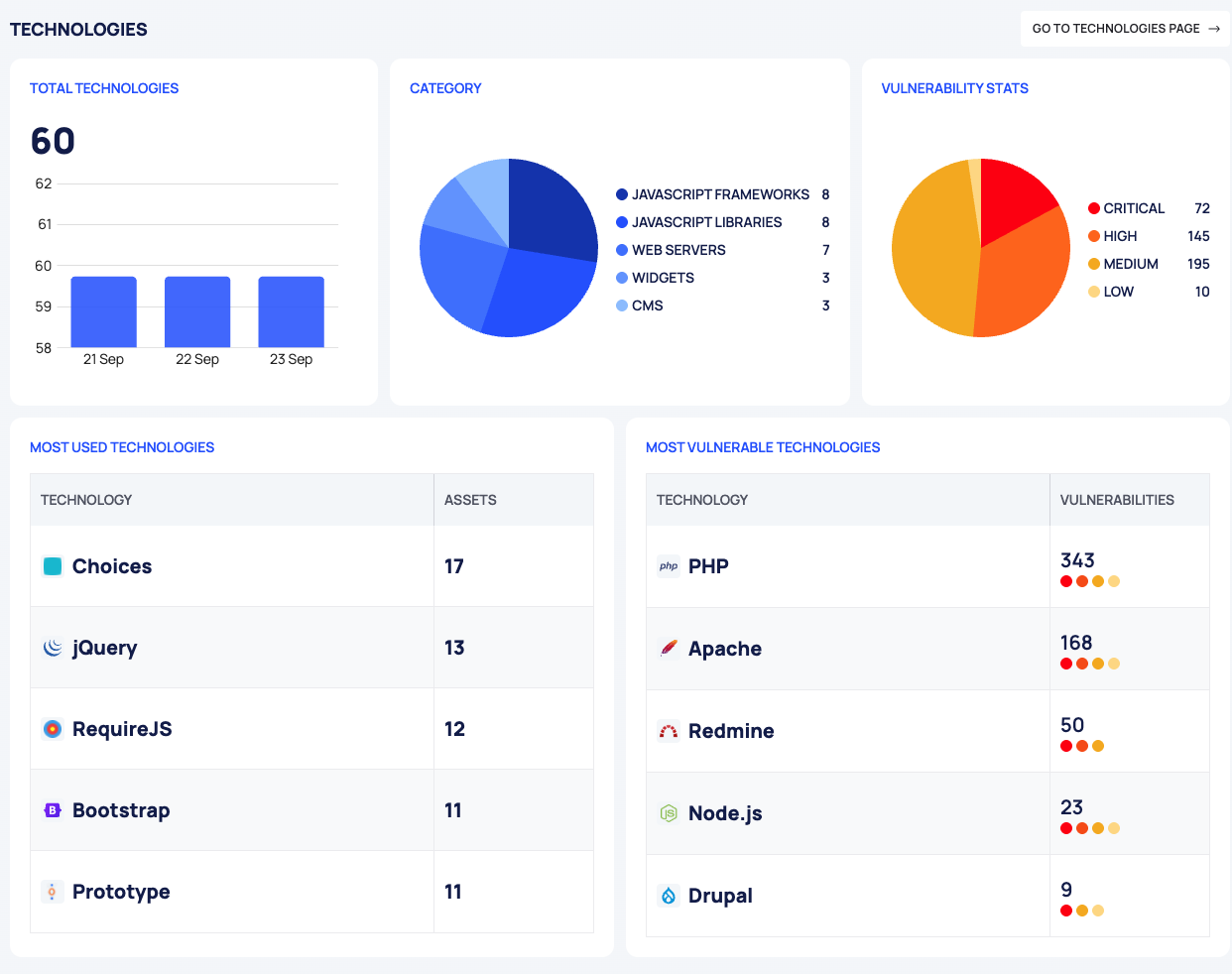Click the Most Used Technologies heading
Image resolution: width=1232 pixels, height=974 pixels.
click(x=122, y=447)
